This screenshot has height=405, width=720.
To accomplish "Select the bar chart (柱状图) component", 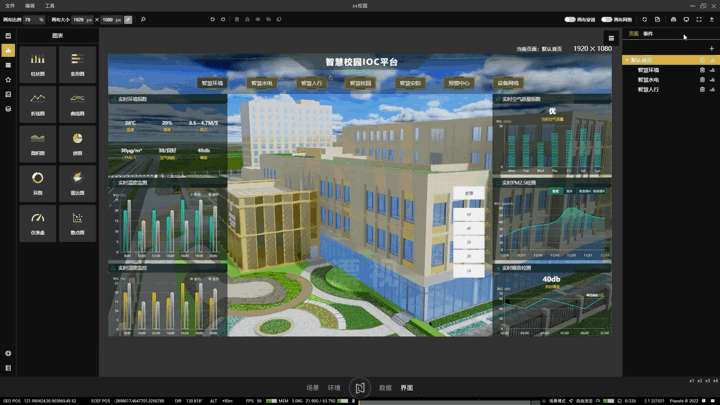I will [x=38, y=64].
